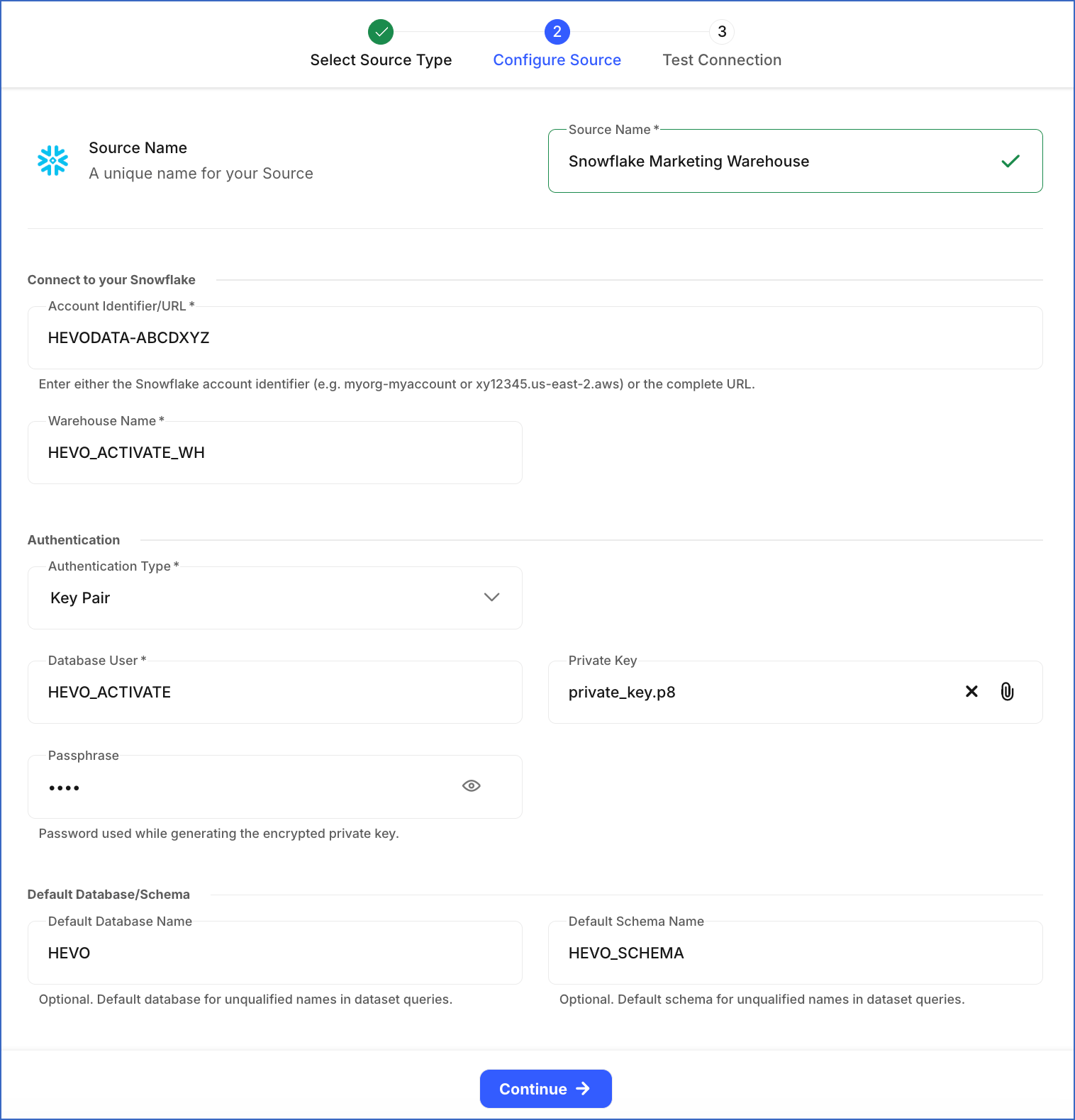Click the Default Database/Schema heading
Image resolution: width=1075 pixels, height=1120 pixels.
pyautogui.click(x=108, y=895)
